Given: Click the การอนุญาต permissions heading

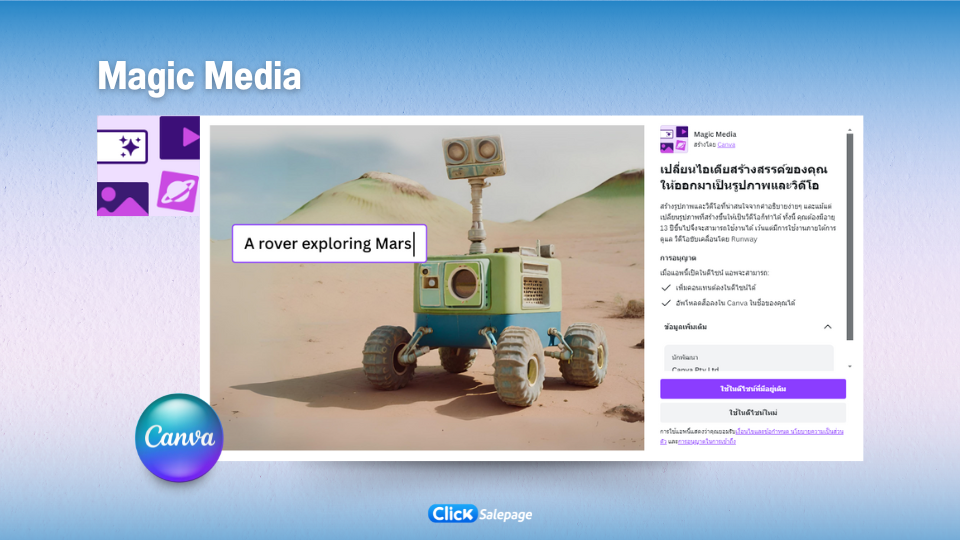Looking at the screenshot, I should (678, 258).
